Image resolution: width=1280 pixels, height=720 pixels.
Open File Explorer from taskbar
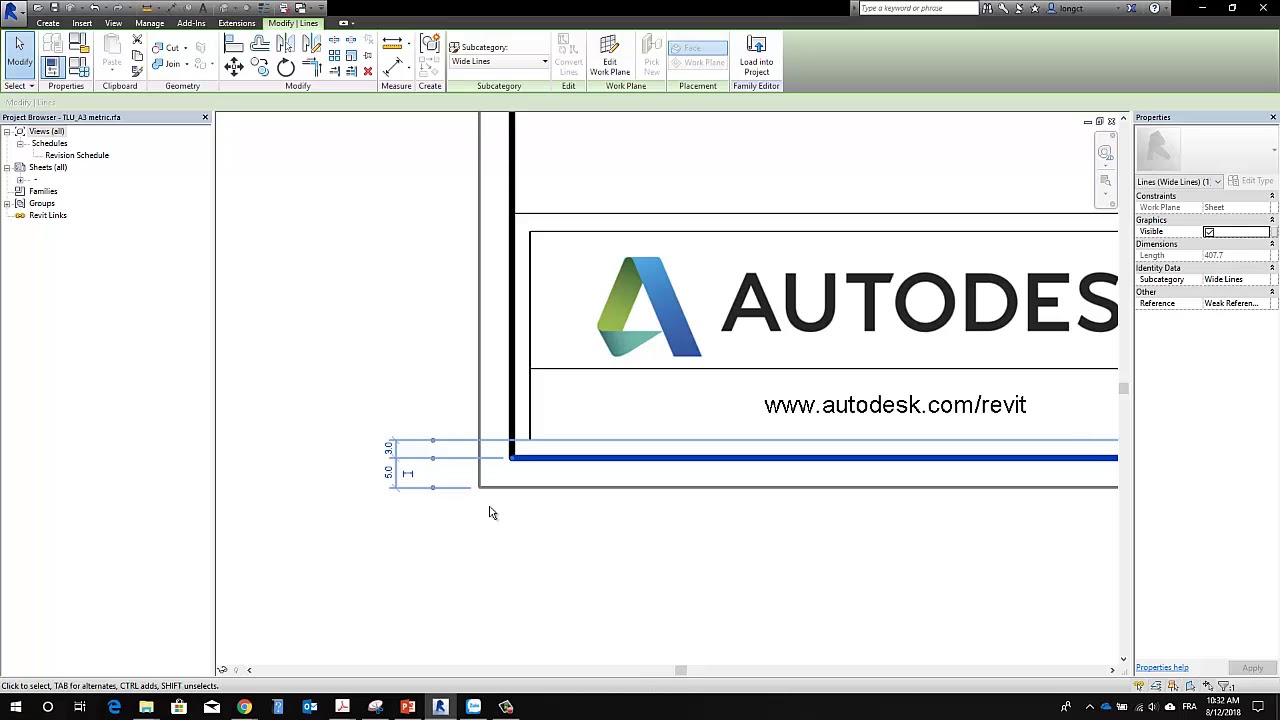point(146,707)
